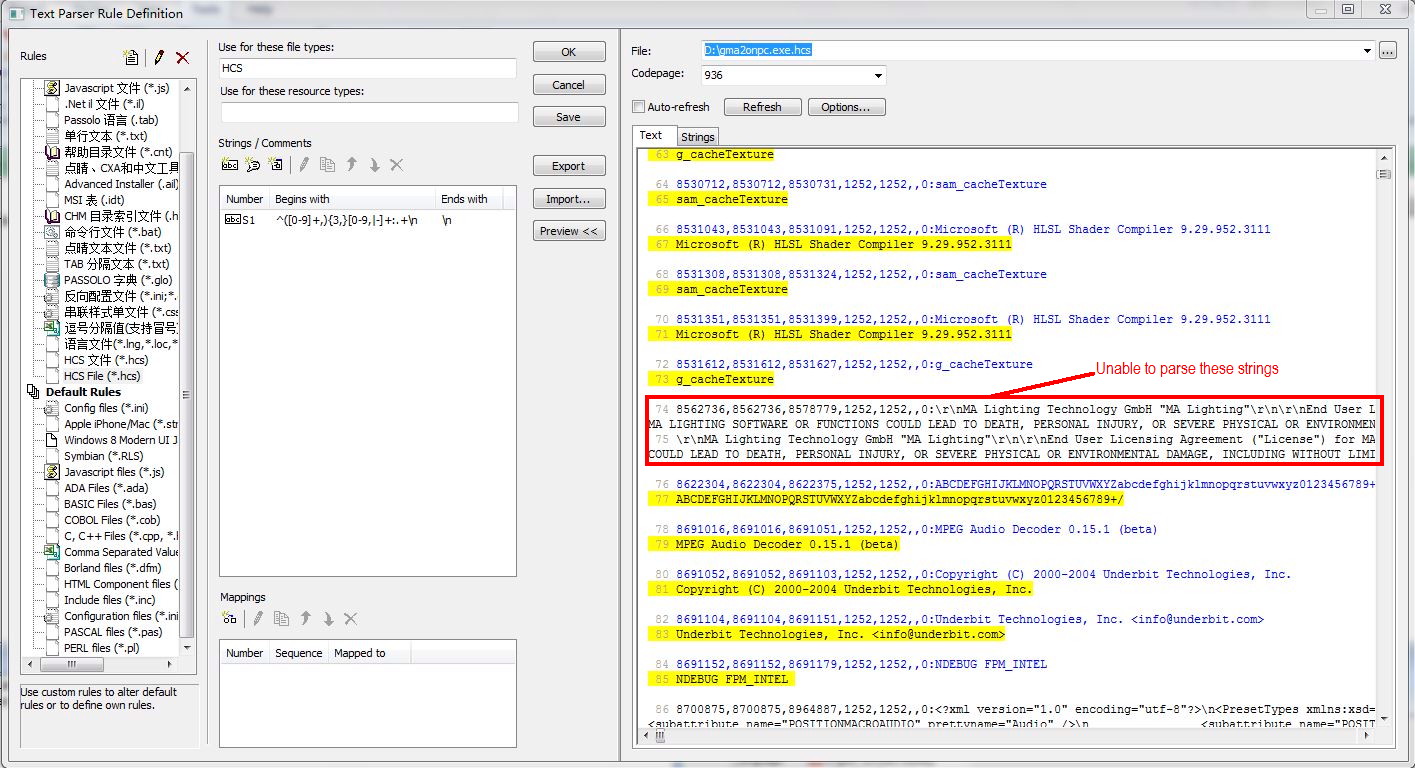1415x768 pixels.
Task: Enable the Auto-refresh checkbox
Action: click(x=639, y=107)
